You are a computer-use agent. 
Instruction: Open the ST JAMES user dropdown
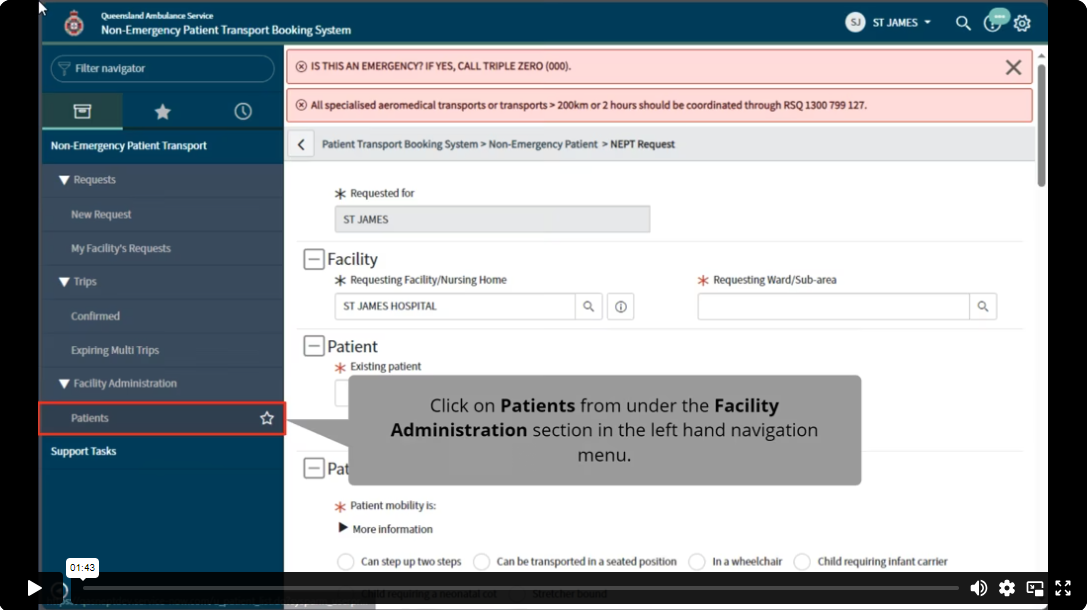click(x=901, y=23)
